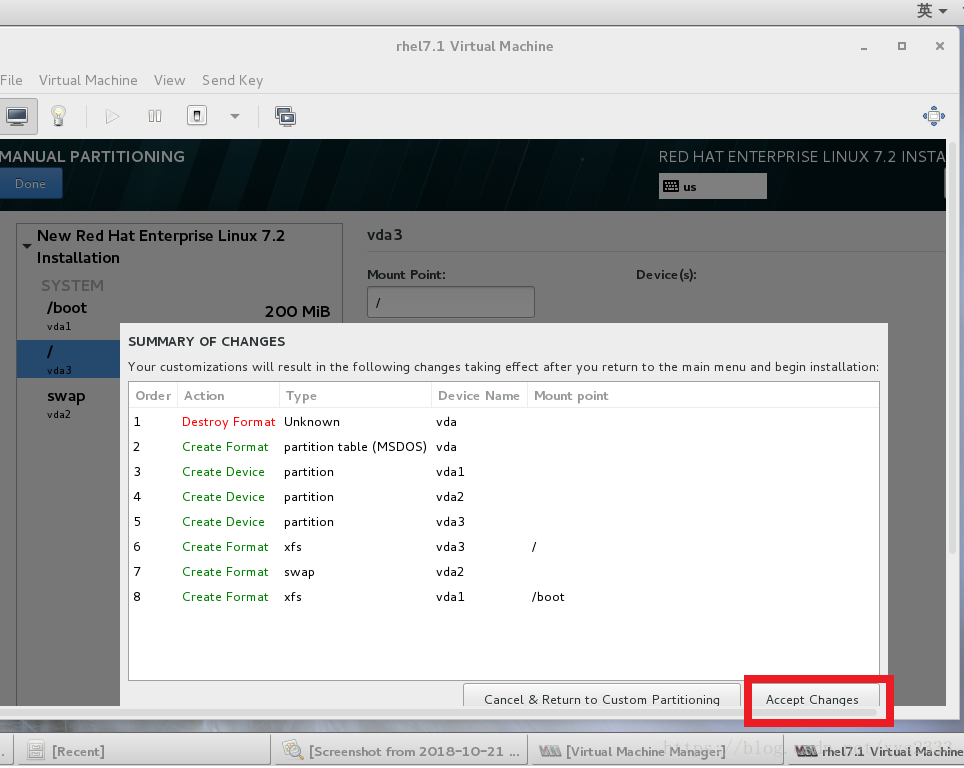Select Create Device vda2 row

tap(504, 497)
